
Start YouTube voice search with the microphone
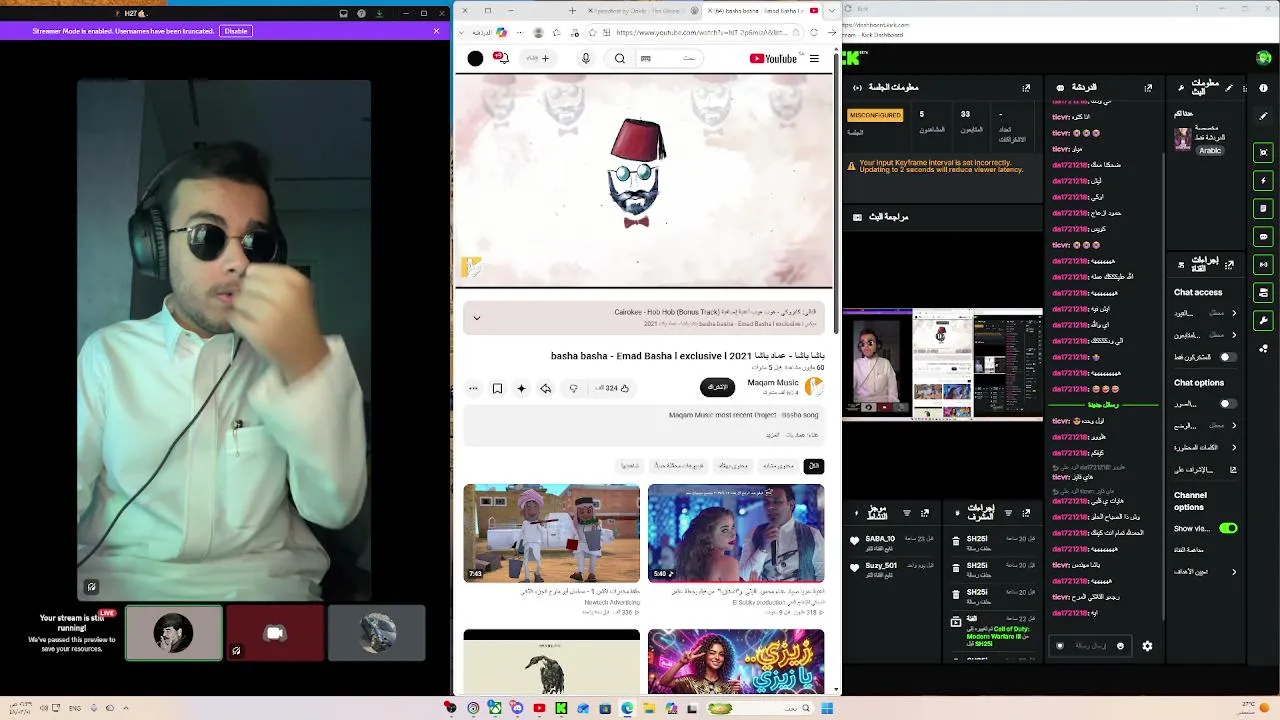point(586,59)
